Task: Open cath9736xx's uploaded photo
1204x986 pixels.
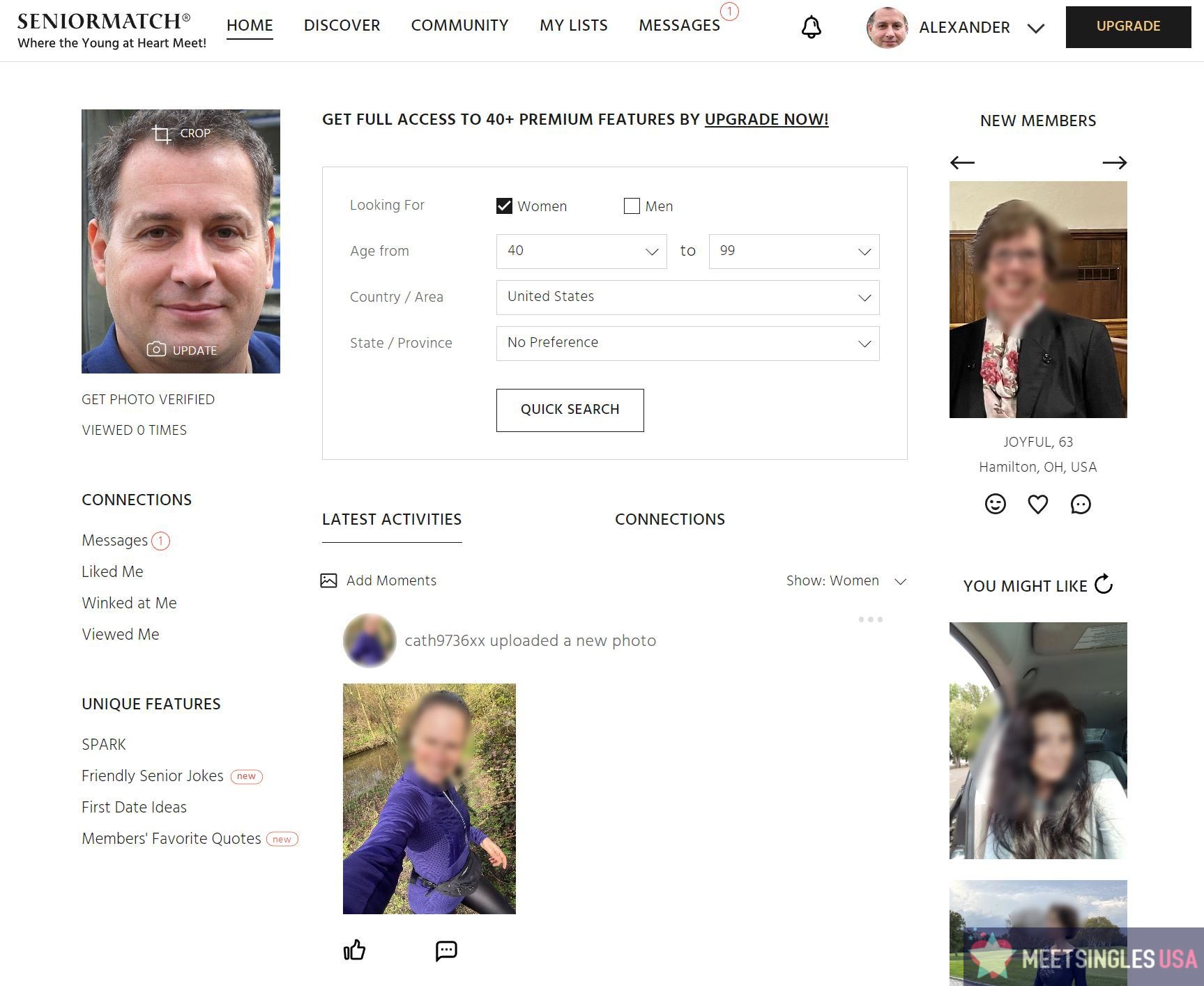Action: (x=429, y=799)
